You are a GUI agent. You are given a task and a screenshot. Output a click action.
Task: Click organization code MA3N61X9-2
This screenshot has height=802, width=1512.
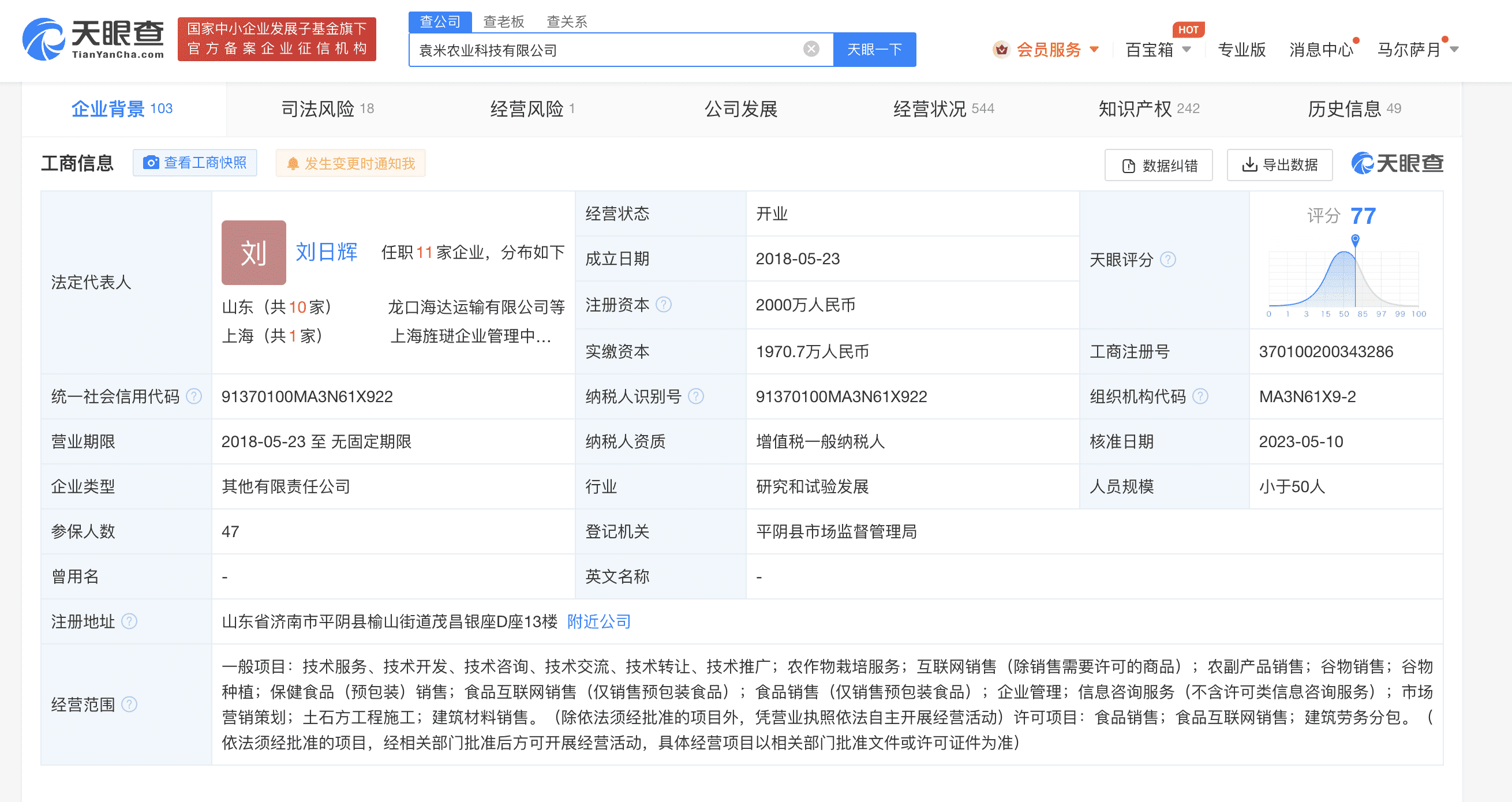pos(1307,396)
